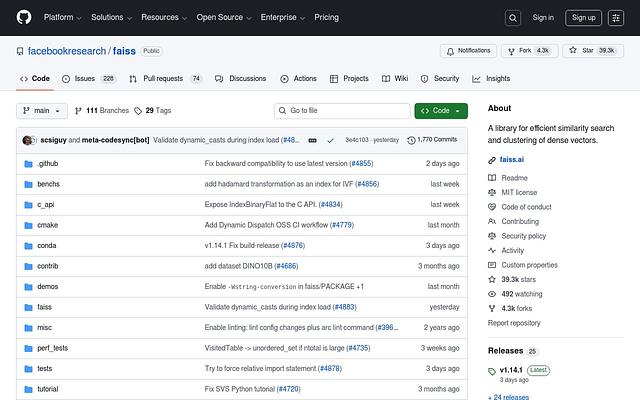Switch to the Issues tab
Image resolution: width=640 pixels, height=400 pixels.
click(x=88, y=79)
